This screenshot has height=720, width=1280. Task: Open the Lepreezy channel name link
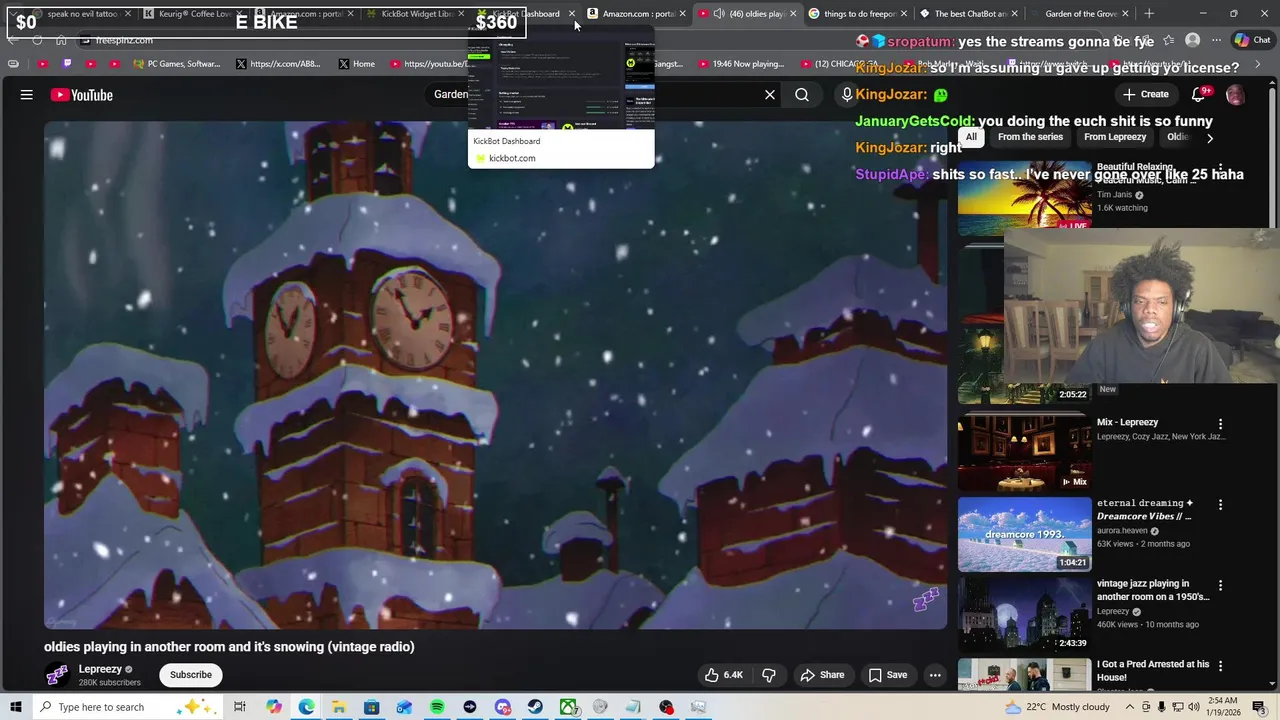click(x=100, y=669)
